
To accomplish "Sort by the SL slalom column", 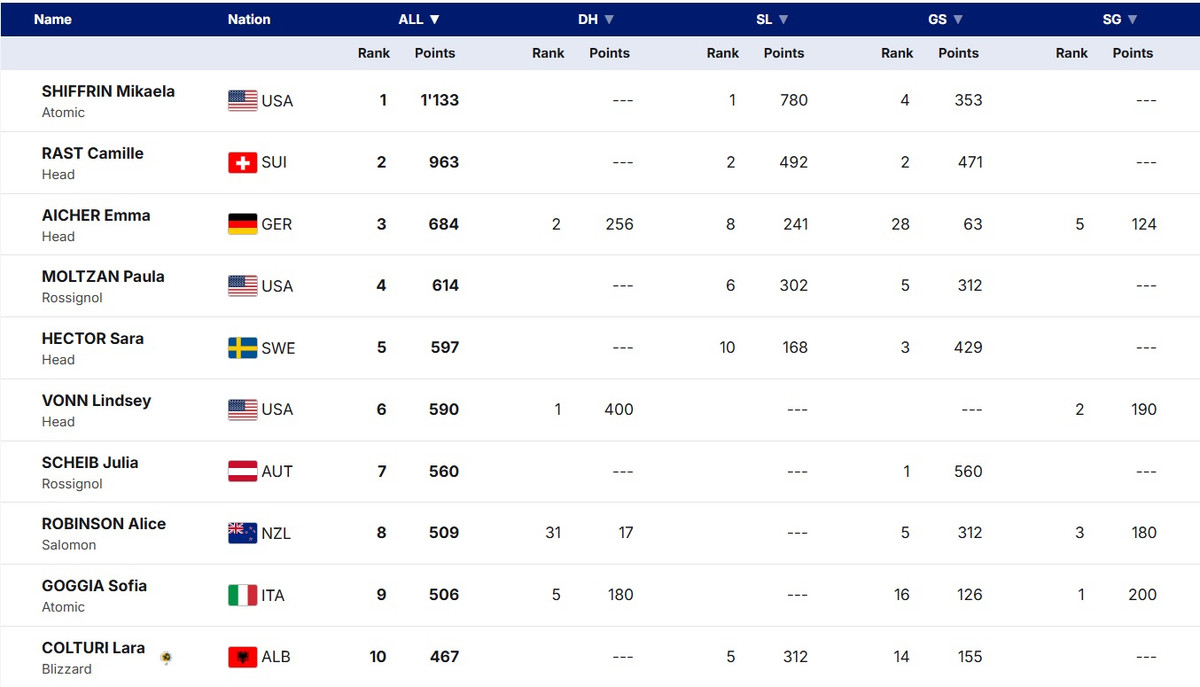I will tap(770, 19).
